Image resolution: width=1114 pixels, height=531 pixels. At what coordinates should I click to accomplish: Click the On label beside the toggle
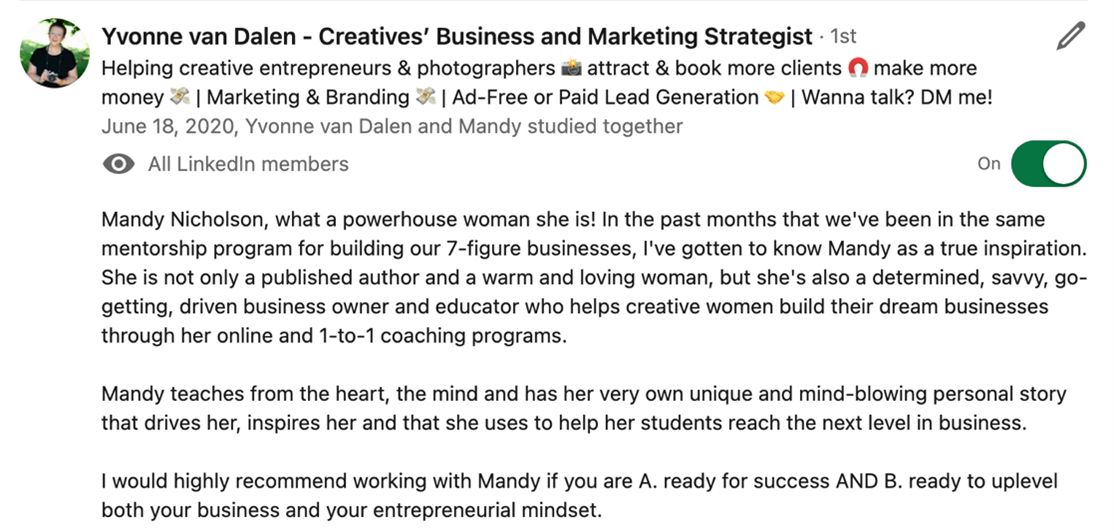pyautogui.click(x=988, y=164)
